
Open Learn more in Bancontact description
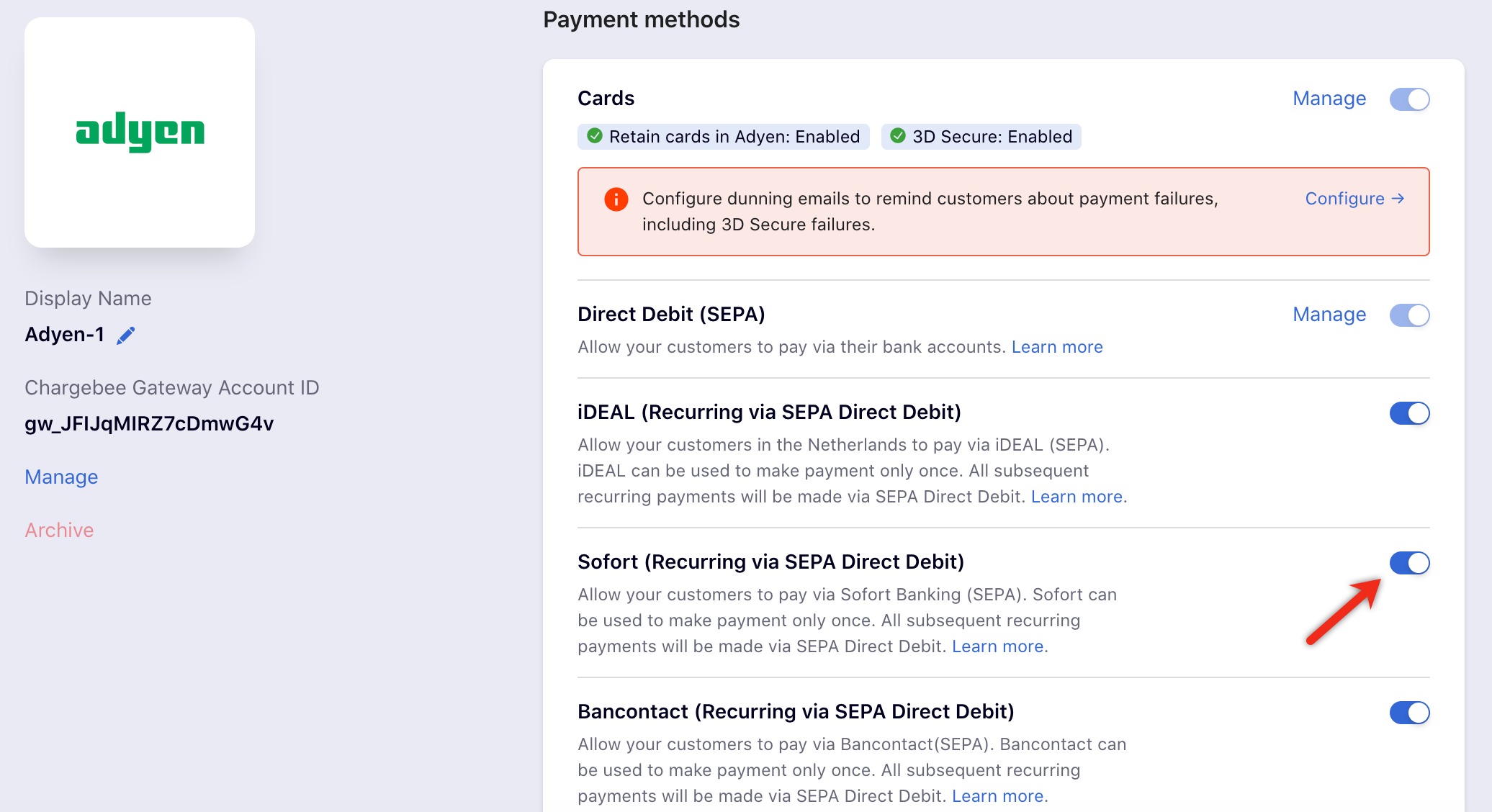coord(997,796)
